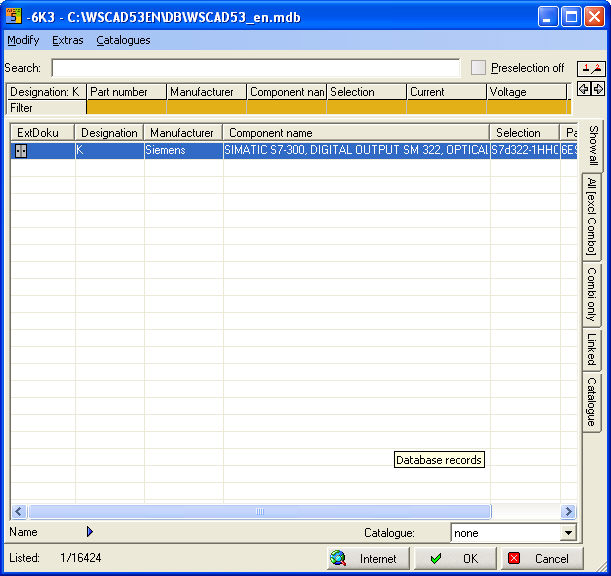Open the Catalogues menu

click(123, 40)
